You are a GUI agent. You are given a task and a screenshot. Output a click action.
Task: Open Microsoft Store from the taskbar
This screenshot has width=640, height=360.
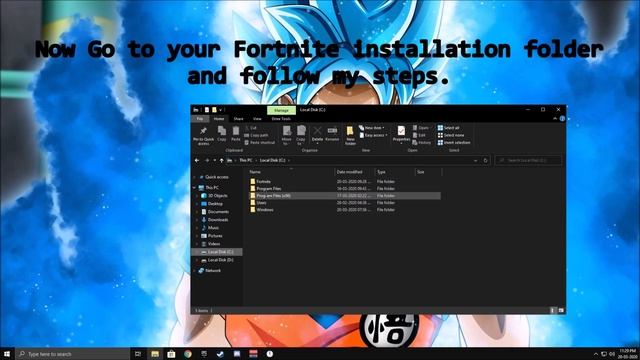(x=171, y=354)
